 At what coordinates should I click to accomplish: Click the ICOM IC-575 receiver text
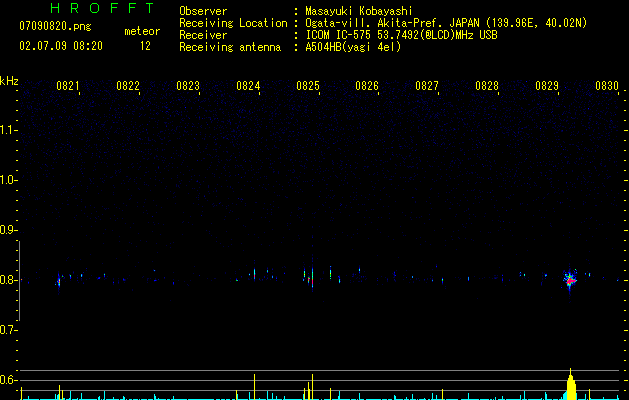click(x=401, y=35)
